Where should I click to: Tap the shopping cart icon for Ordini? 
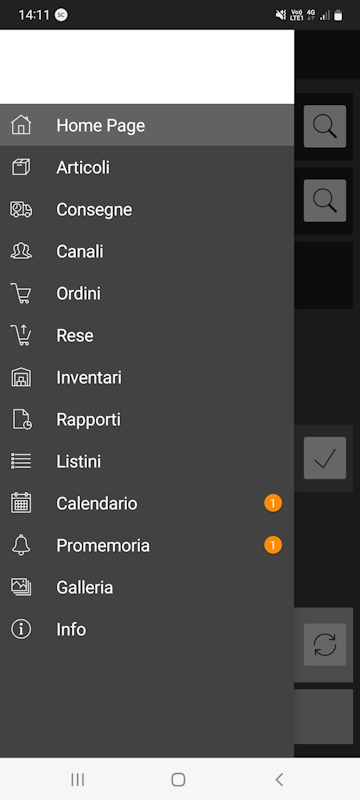pos(21,293)
